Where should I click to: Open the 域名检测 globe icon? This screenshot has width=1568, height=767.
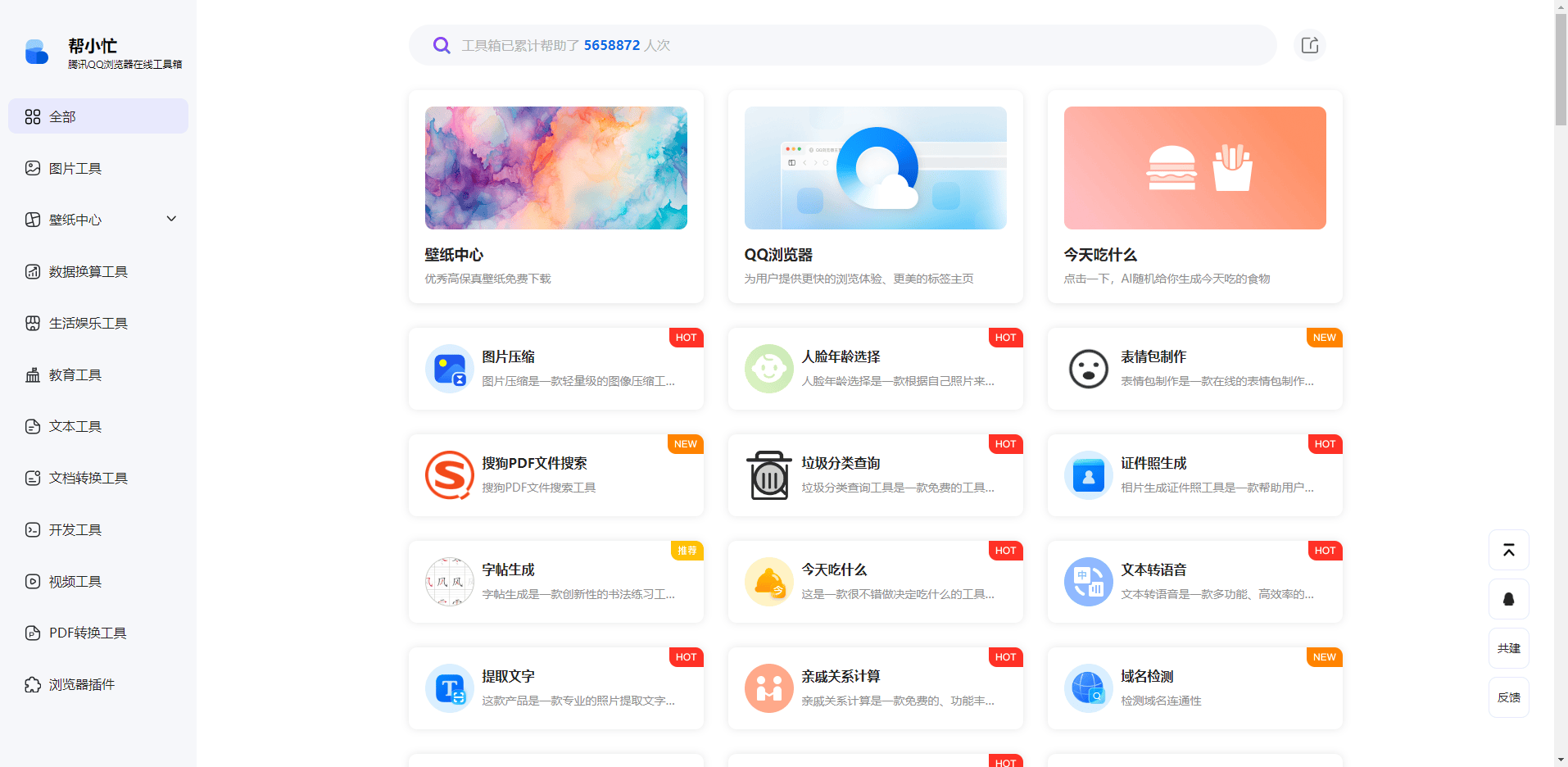[1089, 688]
